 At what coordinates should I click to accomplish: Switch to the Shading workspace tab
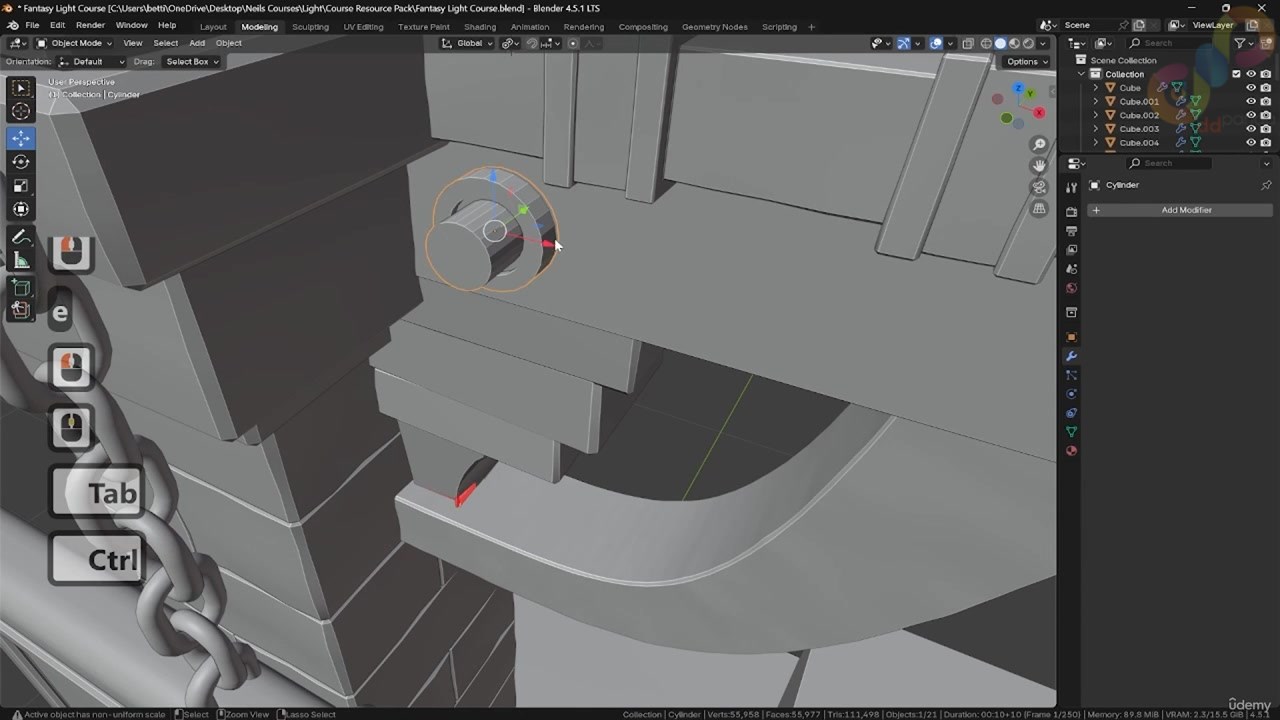[x=480, y=27]
